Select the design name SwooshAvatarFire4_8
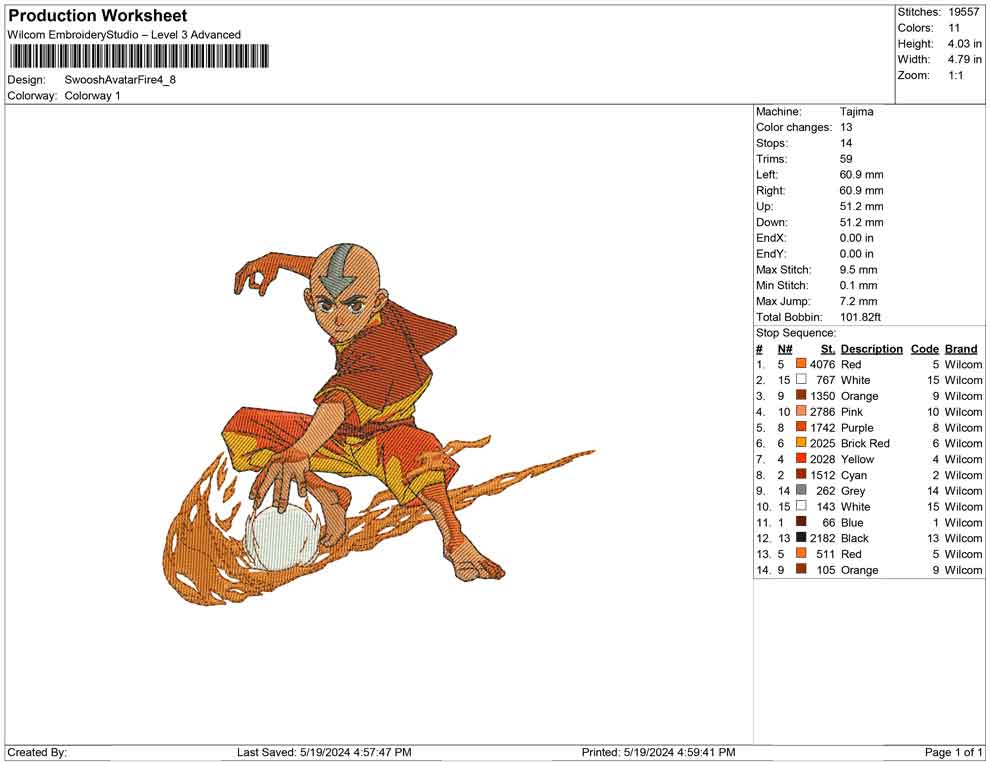 pos(120,80)
